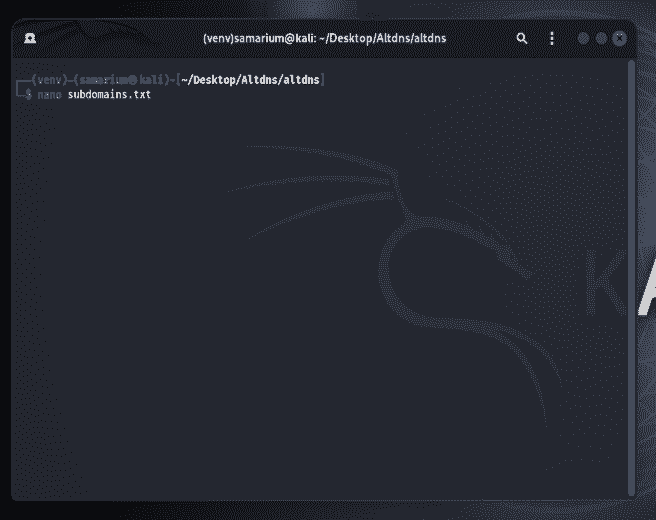Click the 'subdomains.txt' text in the command
The image size is (656, 520).
[109, 95]
